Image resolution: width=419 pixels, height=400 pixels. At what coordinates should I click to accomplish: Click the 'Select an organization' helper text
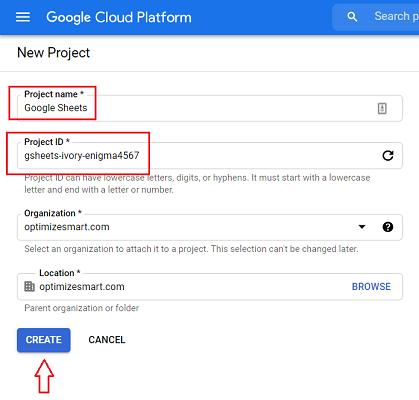pyautogui.click(x=191, y=249)
